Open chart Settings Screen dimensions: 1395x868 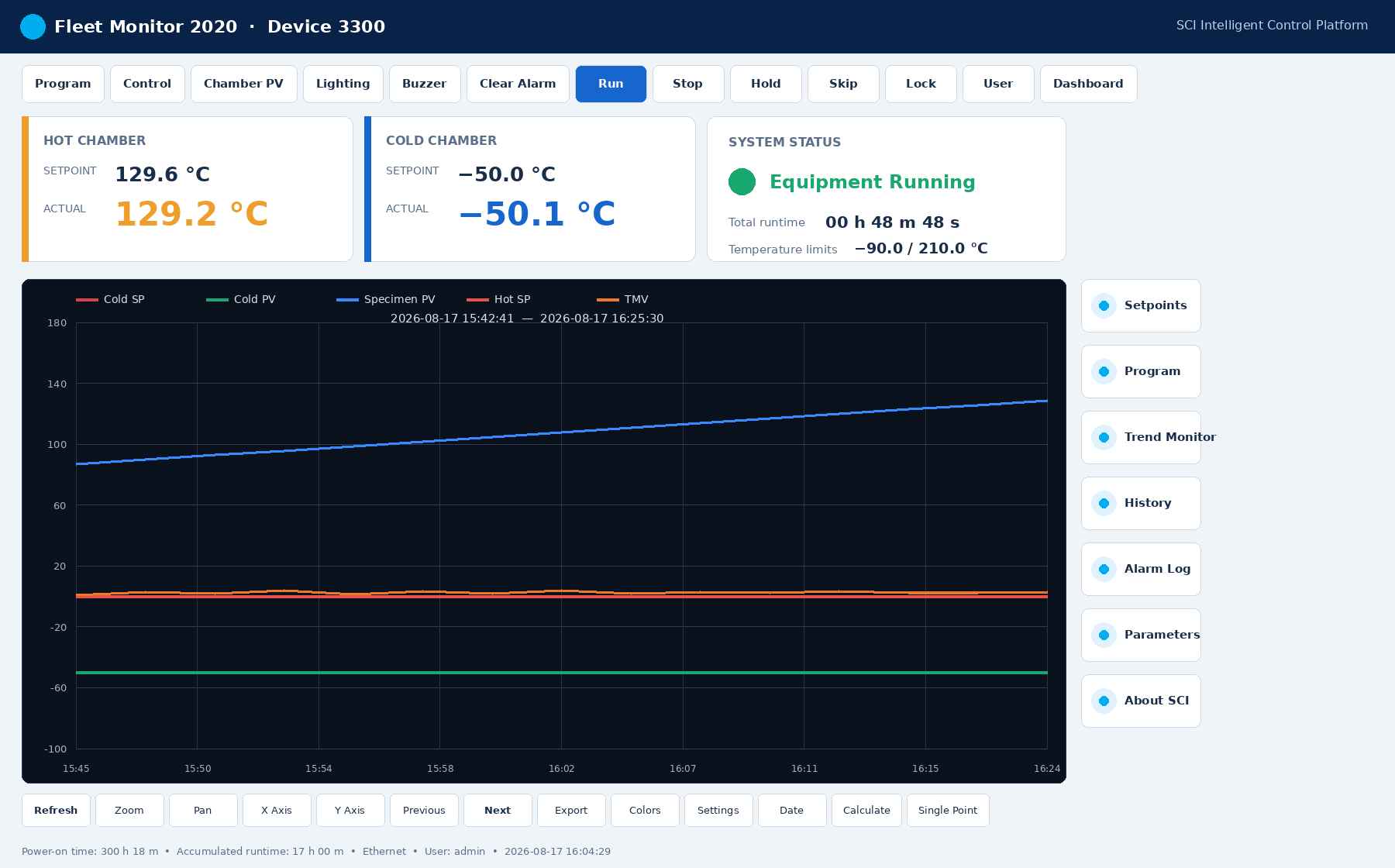tap(718, 810)
